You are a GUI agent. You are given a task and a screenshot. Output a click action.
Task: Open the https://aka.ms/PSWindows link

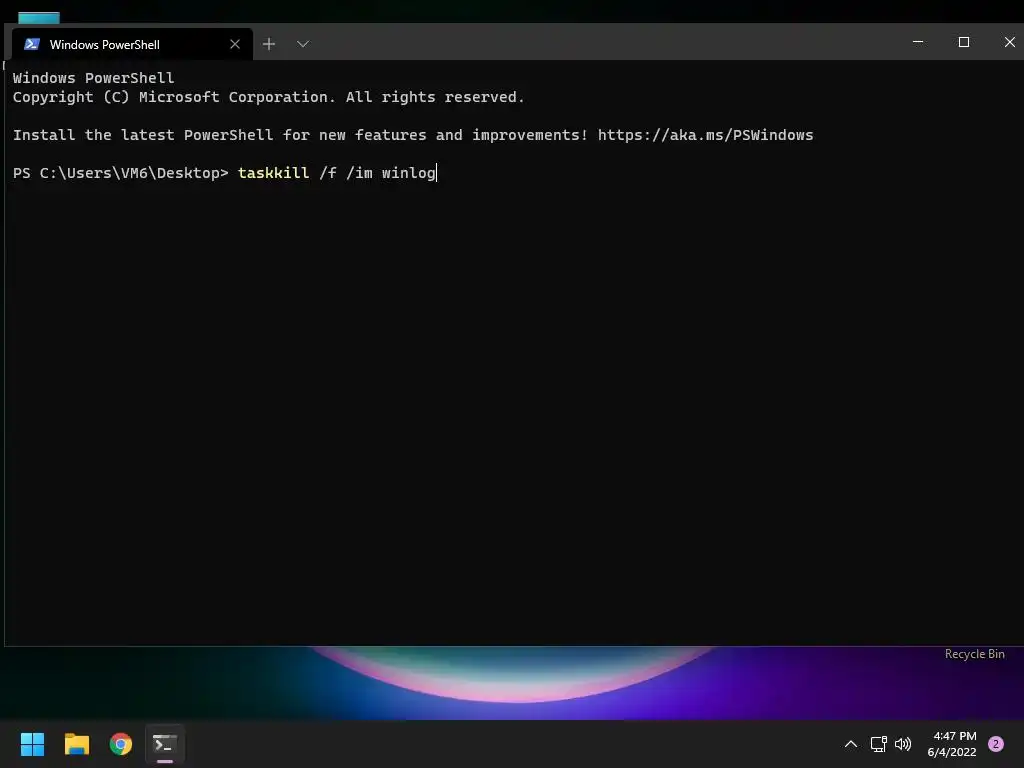[705, 135]
